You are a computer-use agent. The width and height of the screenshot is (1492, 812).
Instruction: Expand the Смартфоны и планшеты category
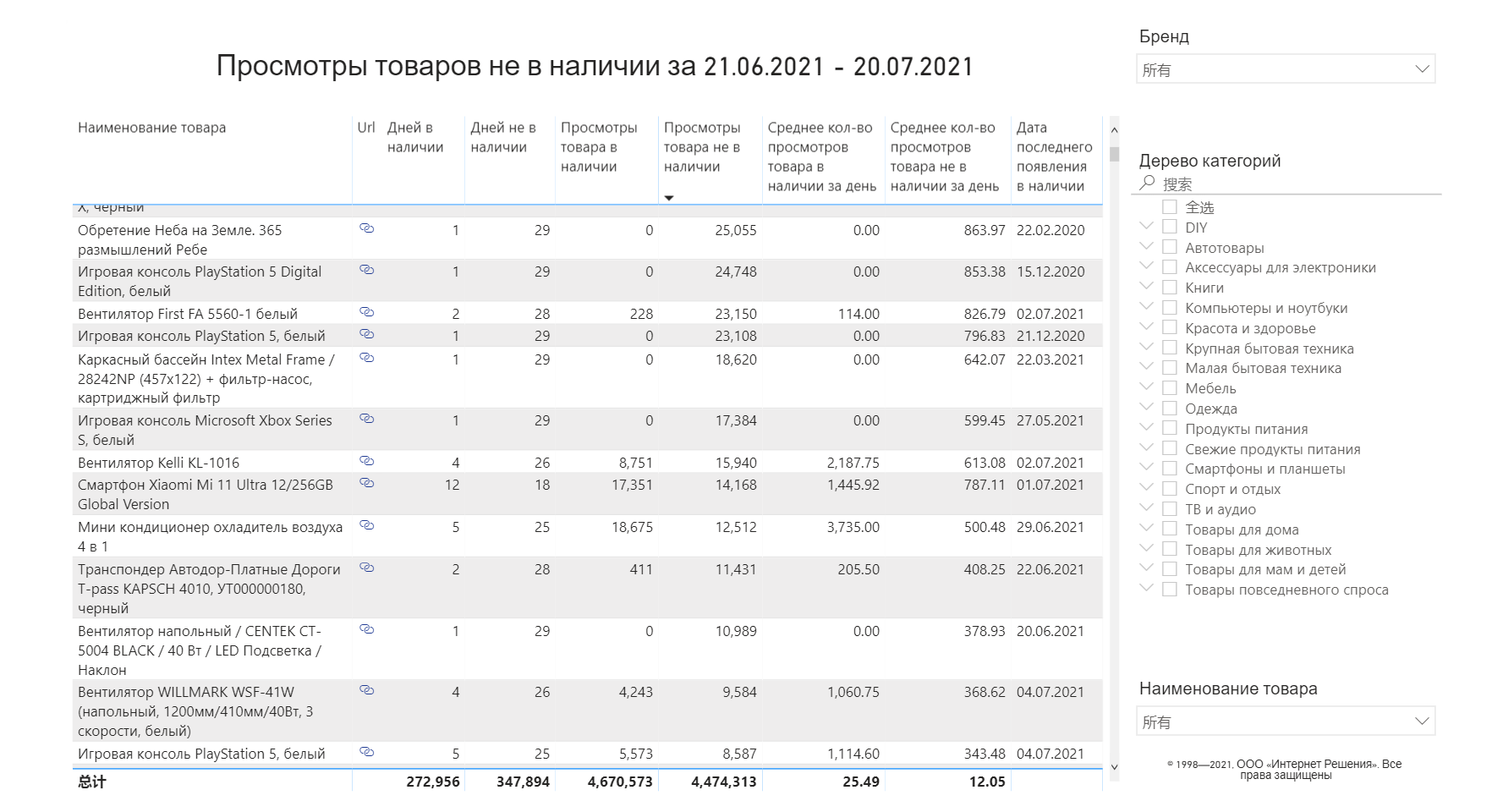[x=1146, y=468]
